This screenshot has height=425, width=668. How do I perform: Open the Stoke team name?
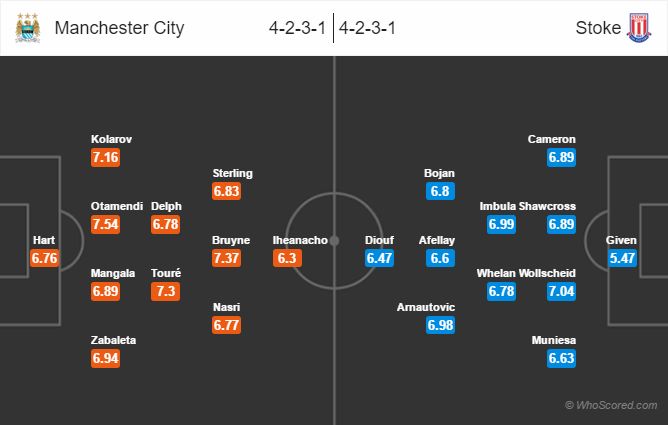point(596,28)
